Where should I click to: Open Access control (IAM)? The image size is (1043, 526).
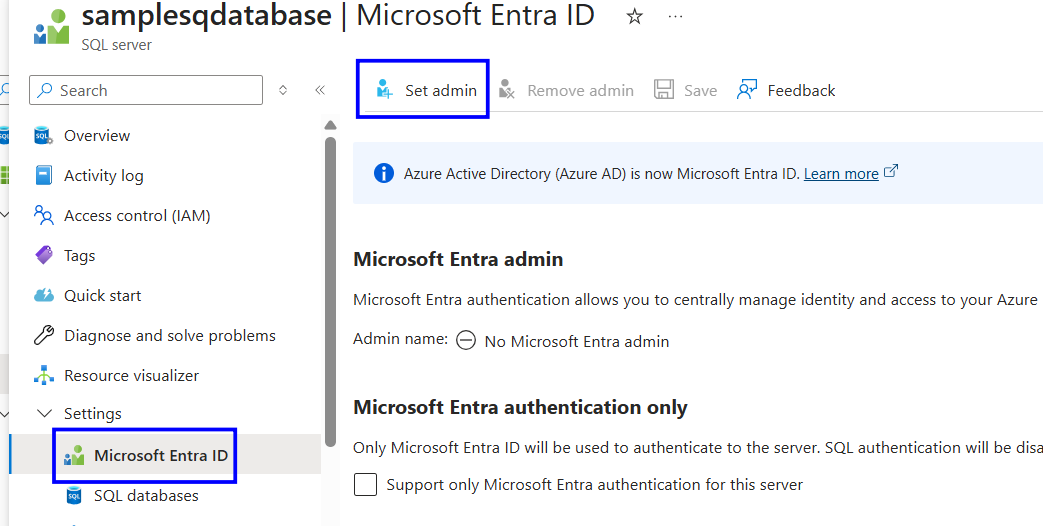[x=137, y=215]
